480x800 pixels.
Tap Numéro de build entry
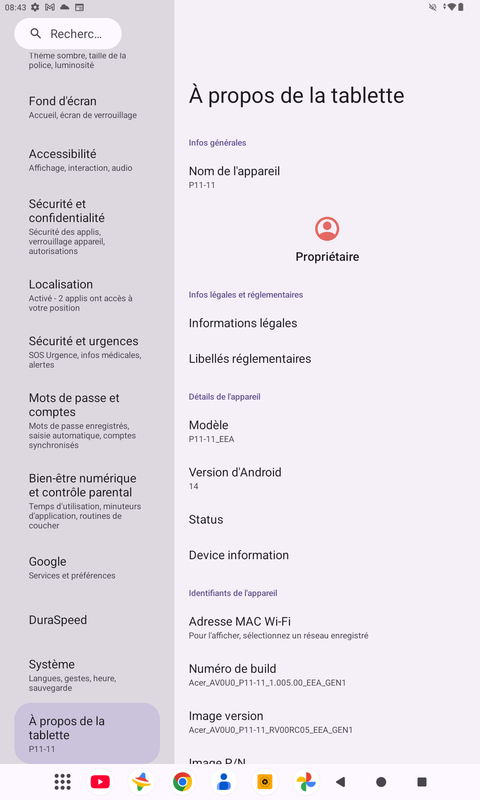click(327, 675)
